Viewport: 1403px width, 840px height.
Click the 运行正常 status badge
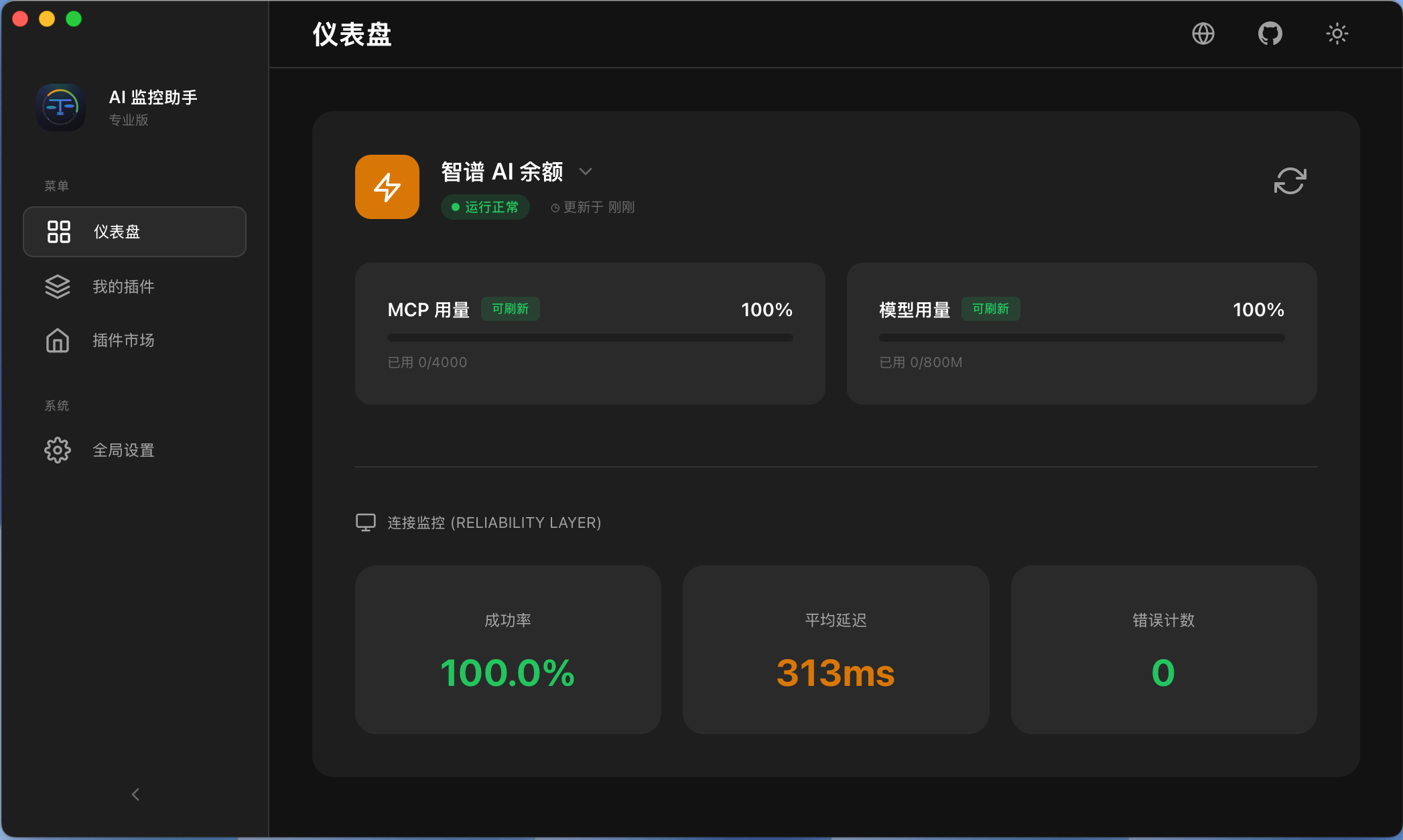(x=485, y=207)
